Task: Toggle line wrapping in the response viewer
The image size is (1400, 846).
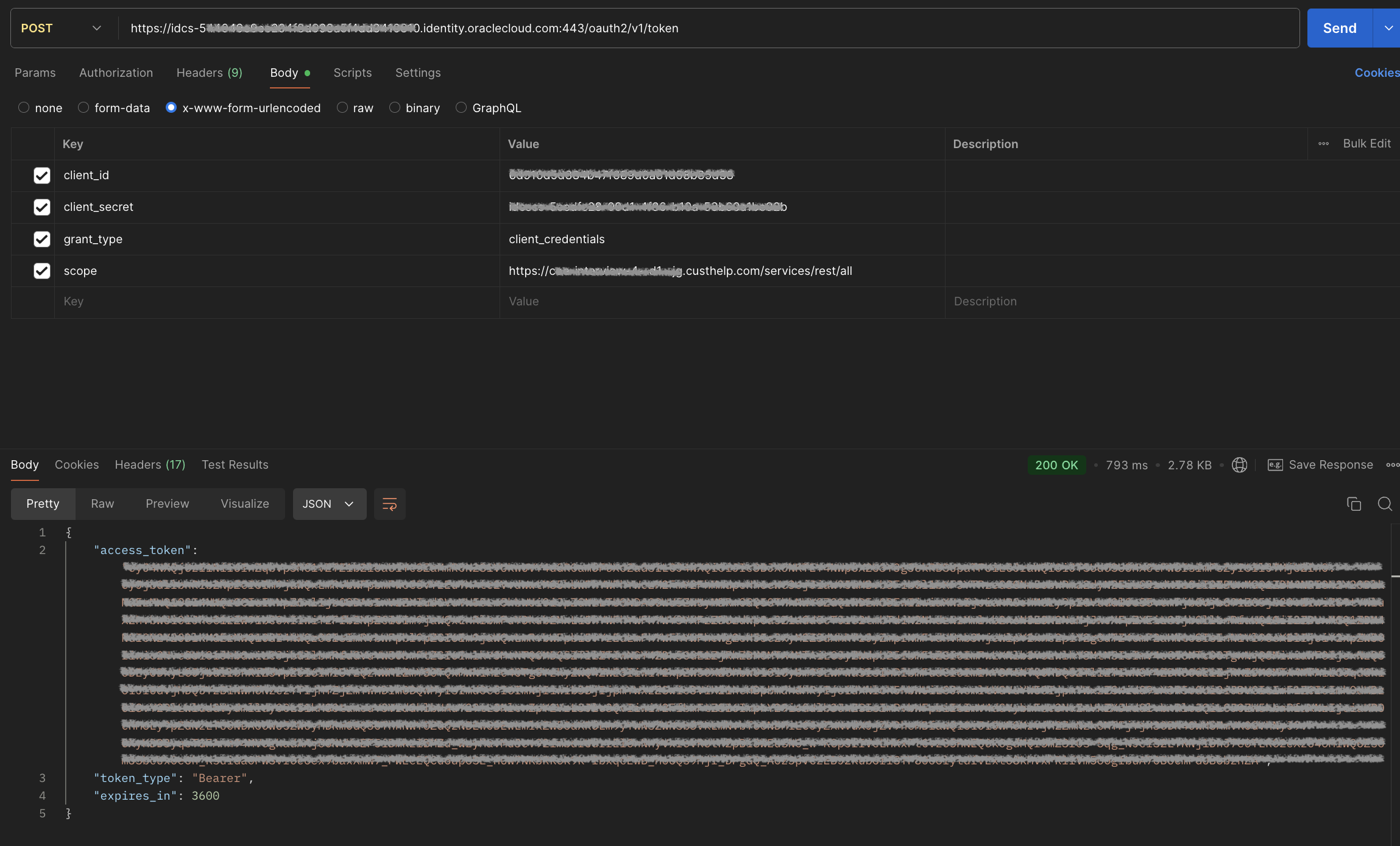Action: click(389, 503)
